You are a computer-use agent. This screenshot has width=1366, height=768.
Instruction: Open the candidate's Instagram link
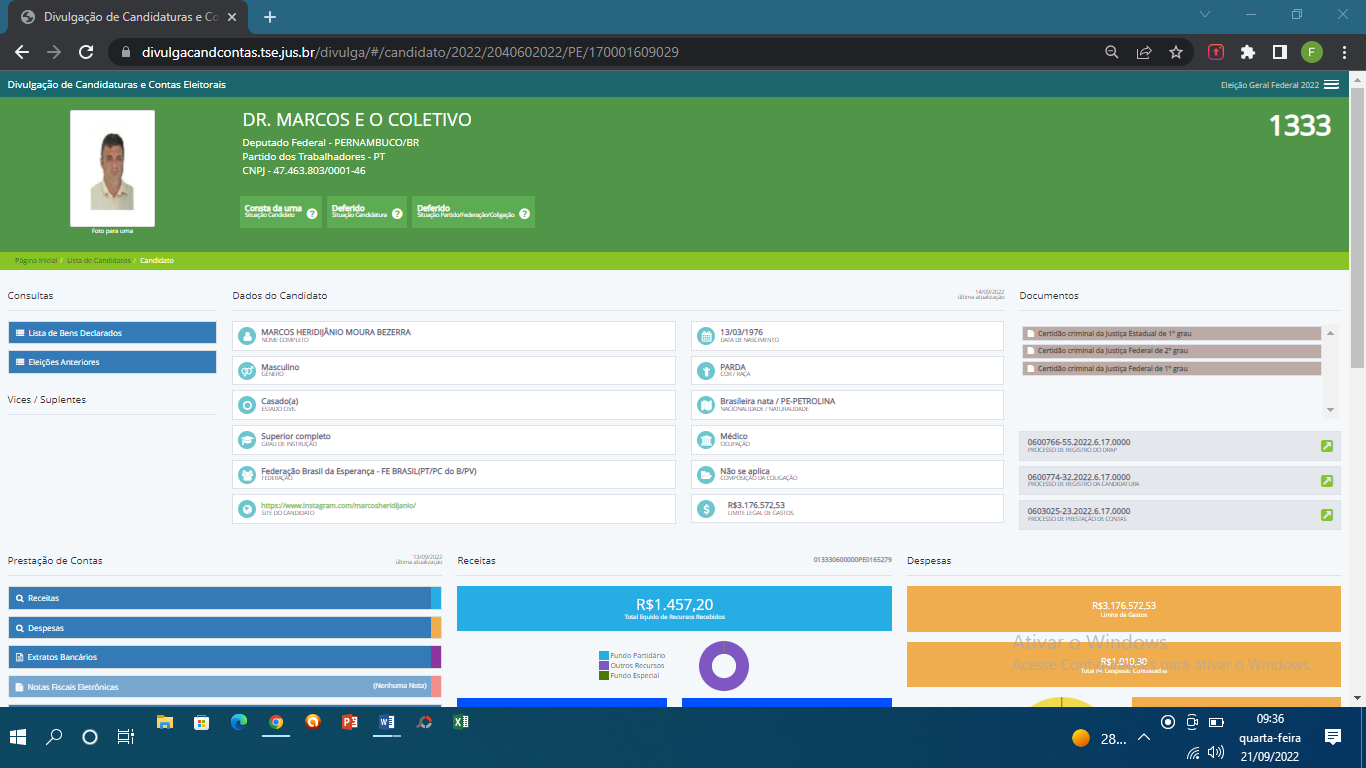338,506
